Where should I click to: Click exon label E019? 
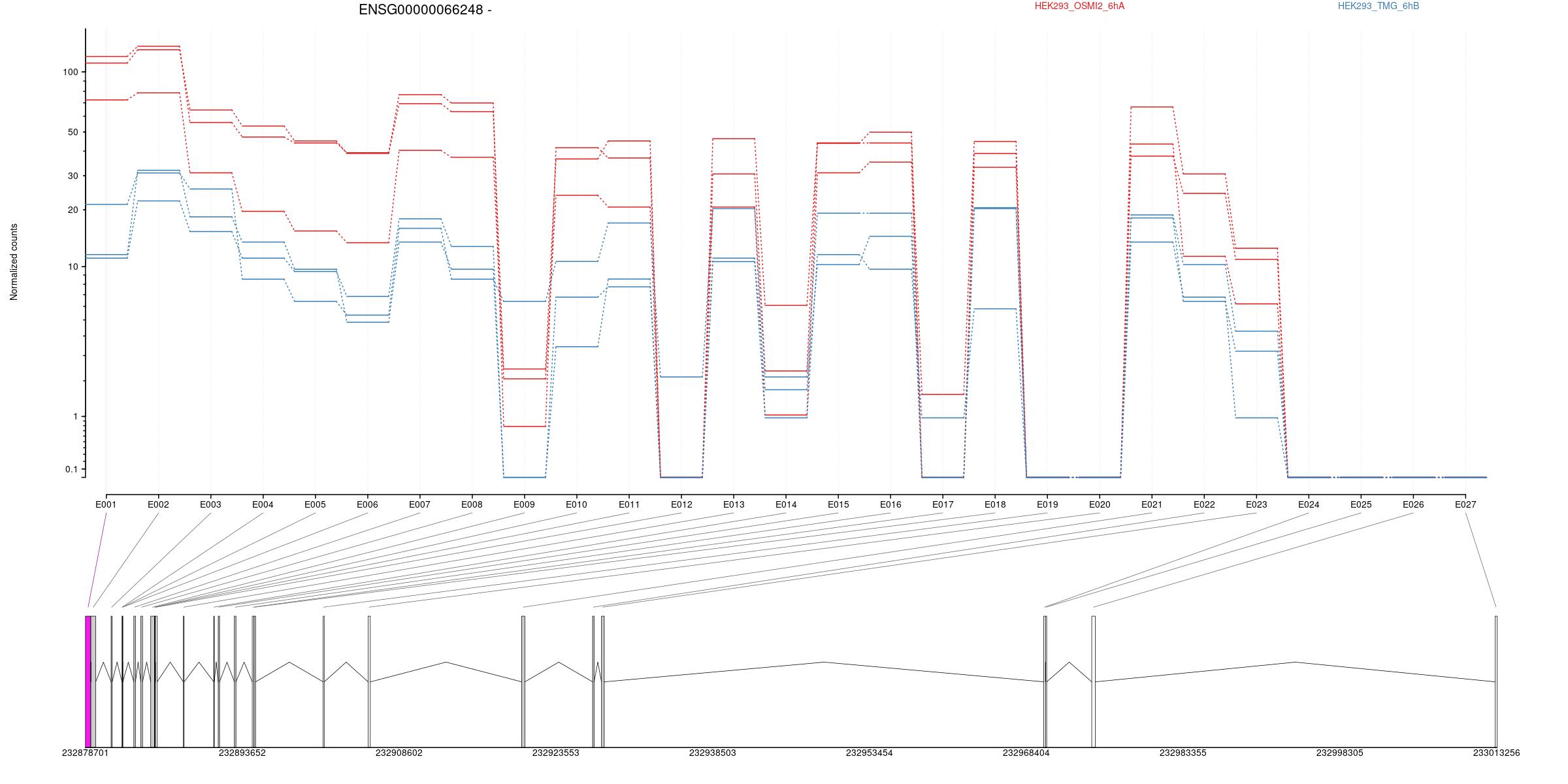click(1047, 504)
